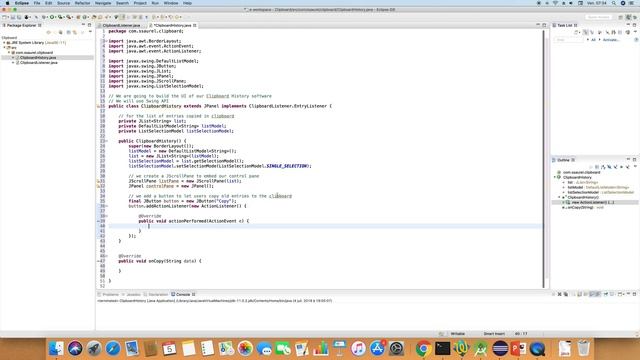Toggle Categorized presentation in Task List toolbar

pyautogui.click(x=585, y=32)
